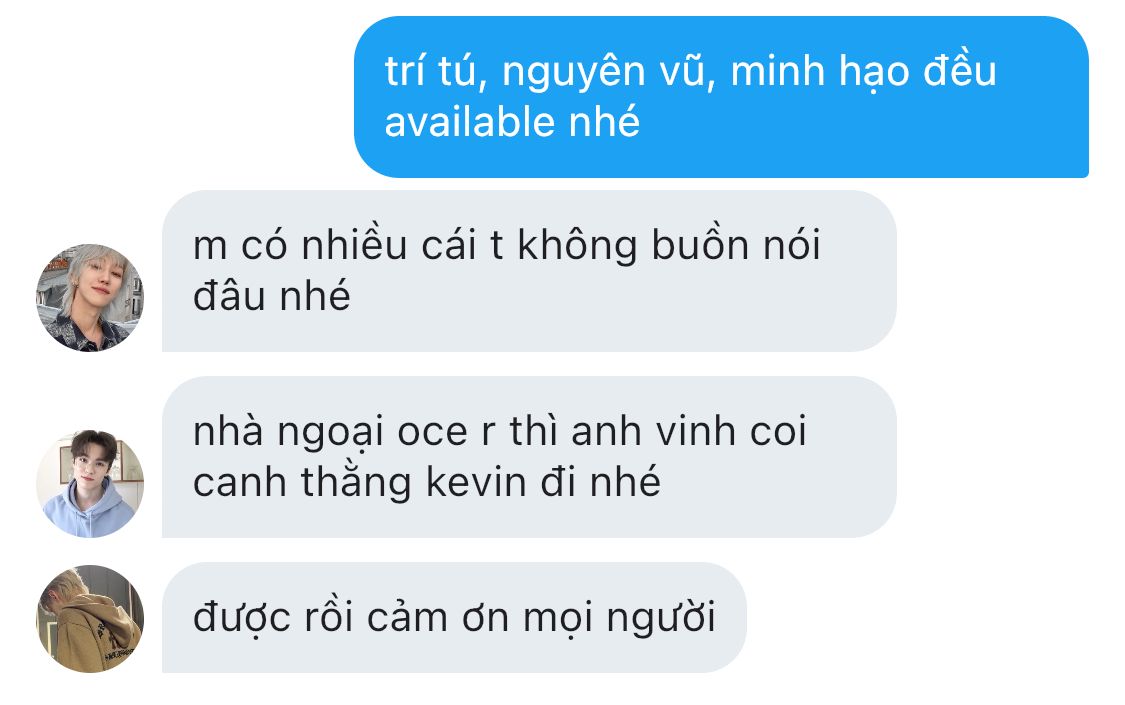Open the avatar wearing a light blue hoodie

click(90, 483)
